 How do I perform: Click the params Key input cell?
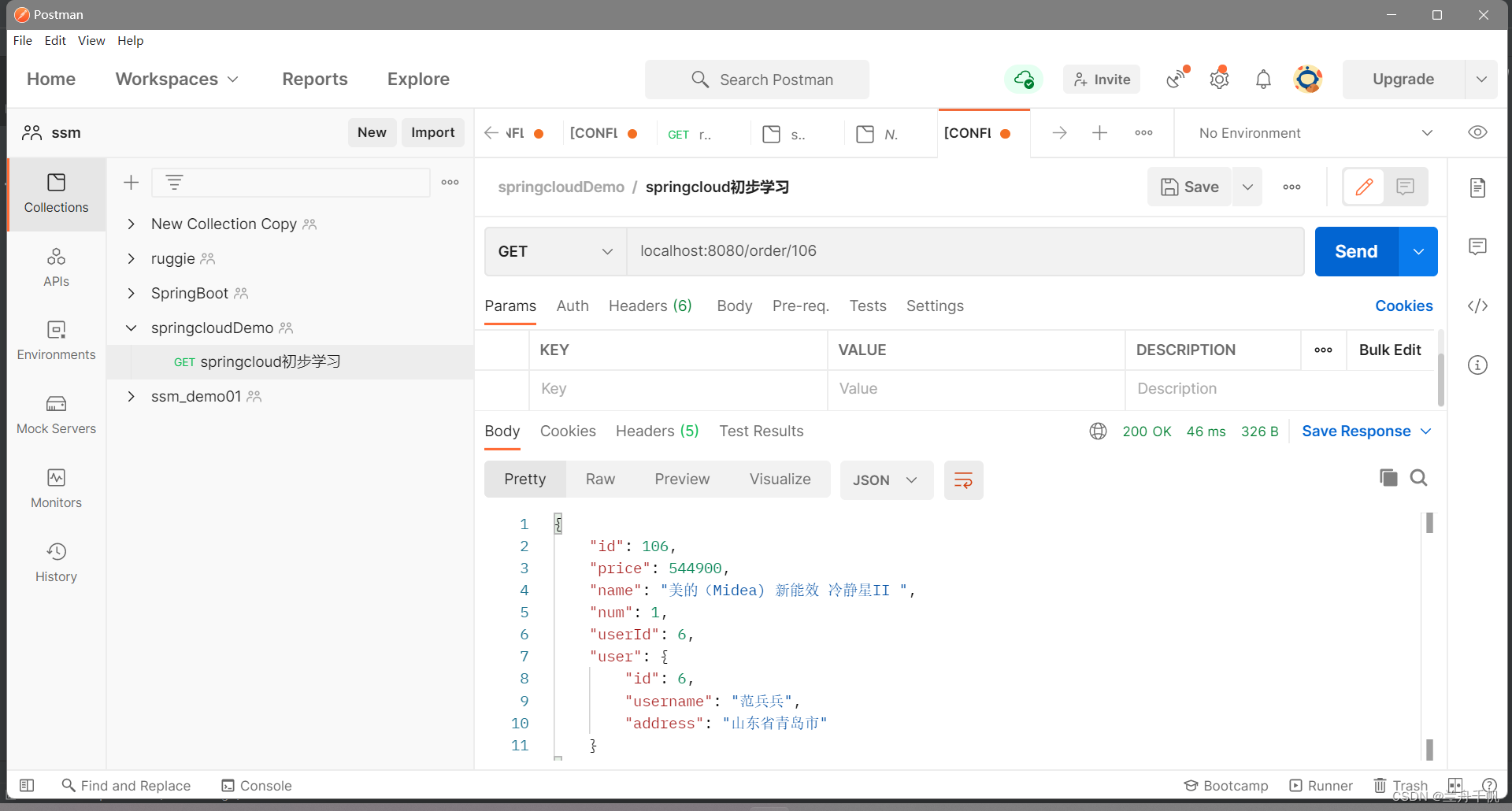click(x=678, y=389)
